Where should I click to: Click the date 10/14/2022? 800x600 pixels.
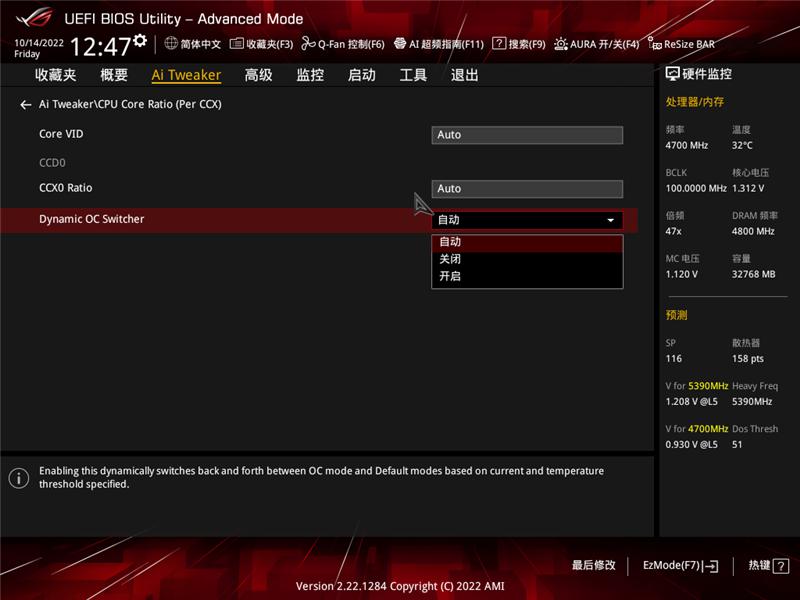(x=39, y=43)
